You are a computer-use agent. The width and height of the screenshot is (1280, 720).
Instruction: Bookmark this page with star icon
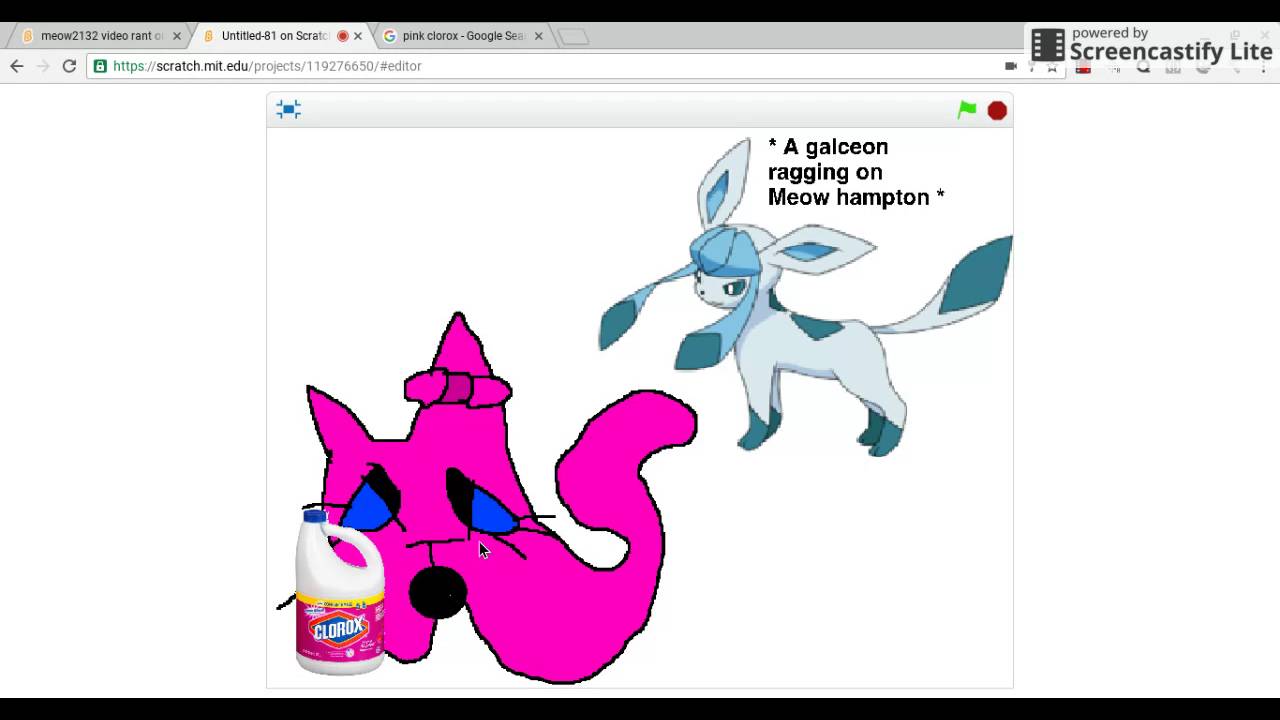(x=1051, y=67)
